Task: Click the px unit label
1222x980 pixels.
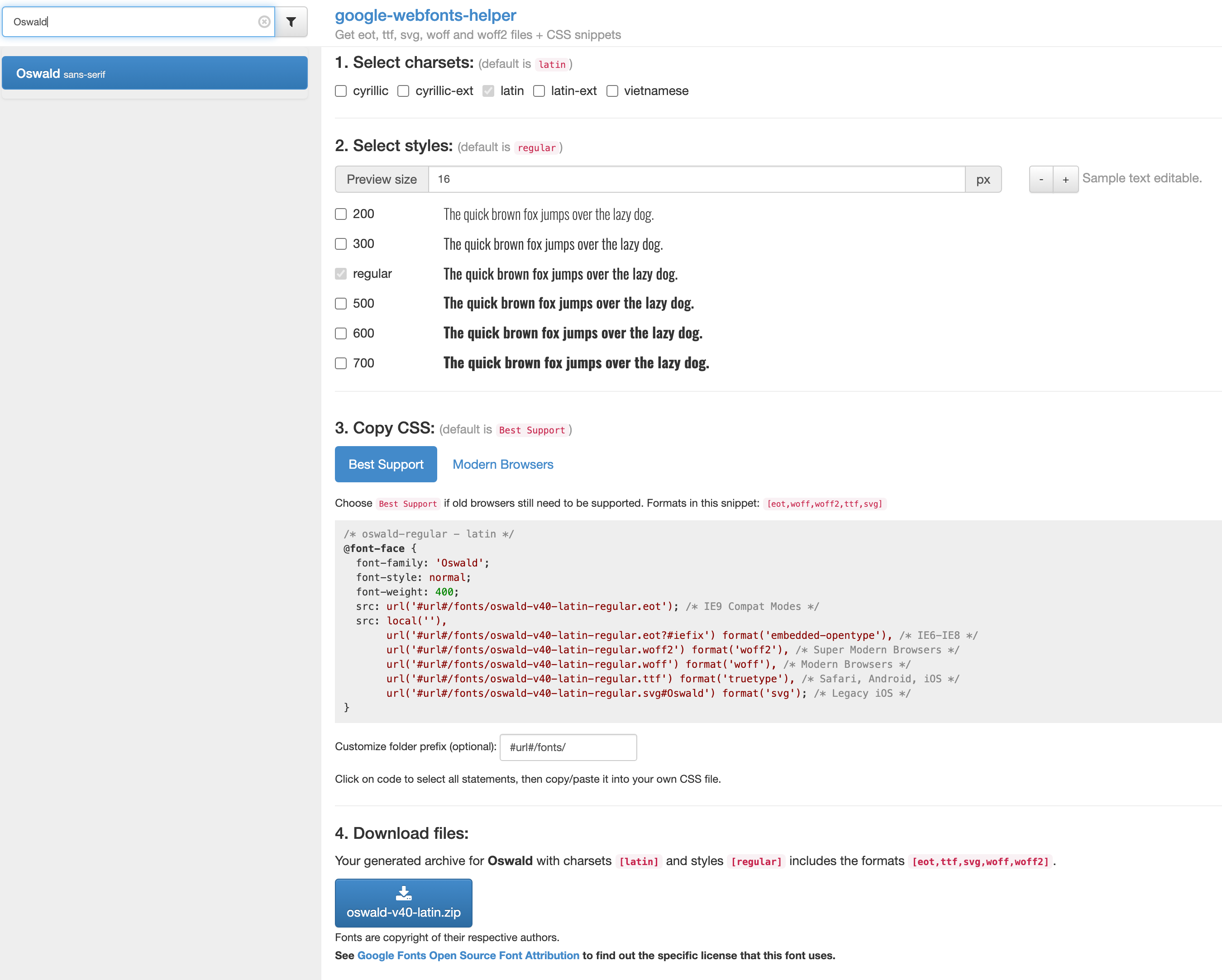Action: click(983, 180)
